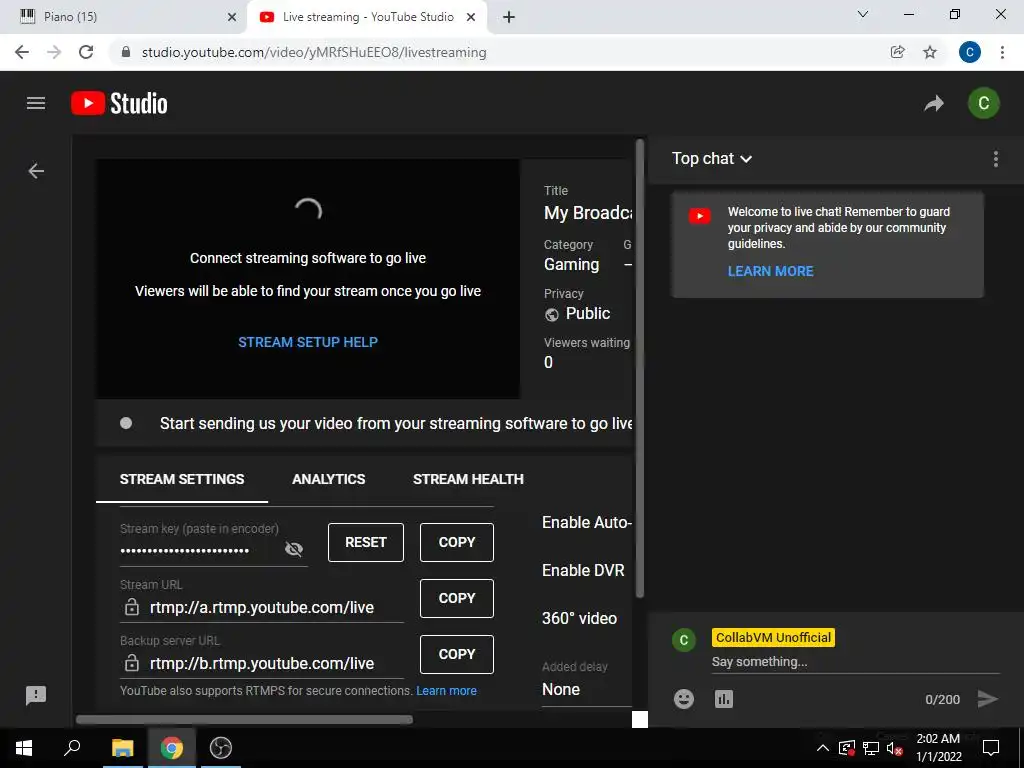Bookmark this page with star icon

pos(930,52)
